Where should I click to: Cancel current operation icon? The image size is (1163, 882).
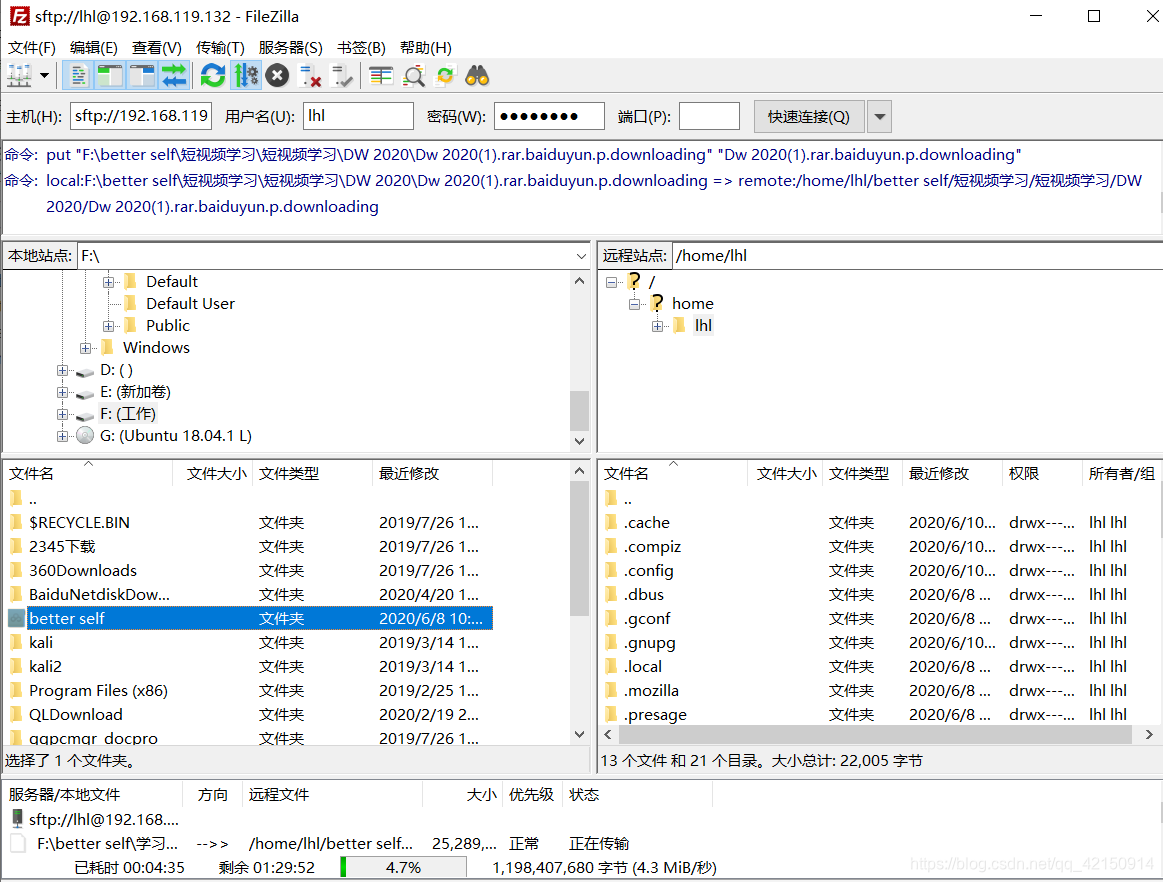(x=277, y=76)
